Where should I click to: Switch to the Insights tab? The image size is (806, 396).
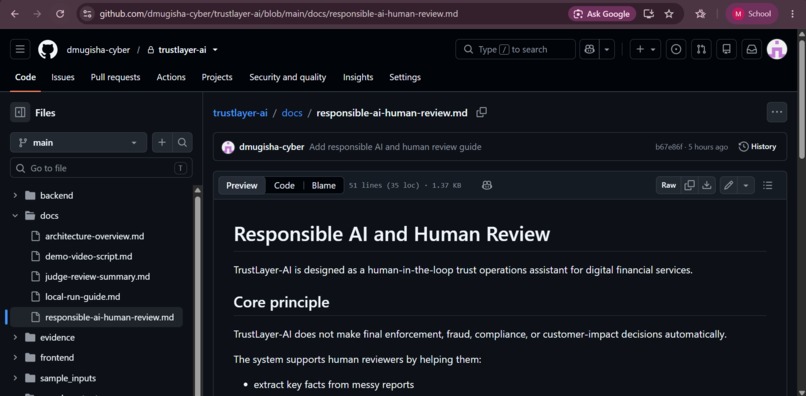click(358, 77)
